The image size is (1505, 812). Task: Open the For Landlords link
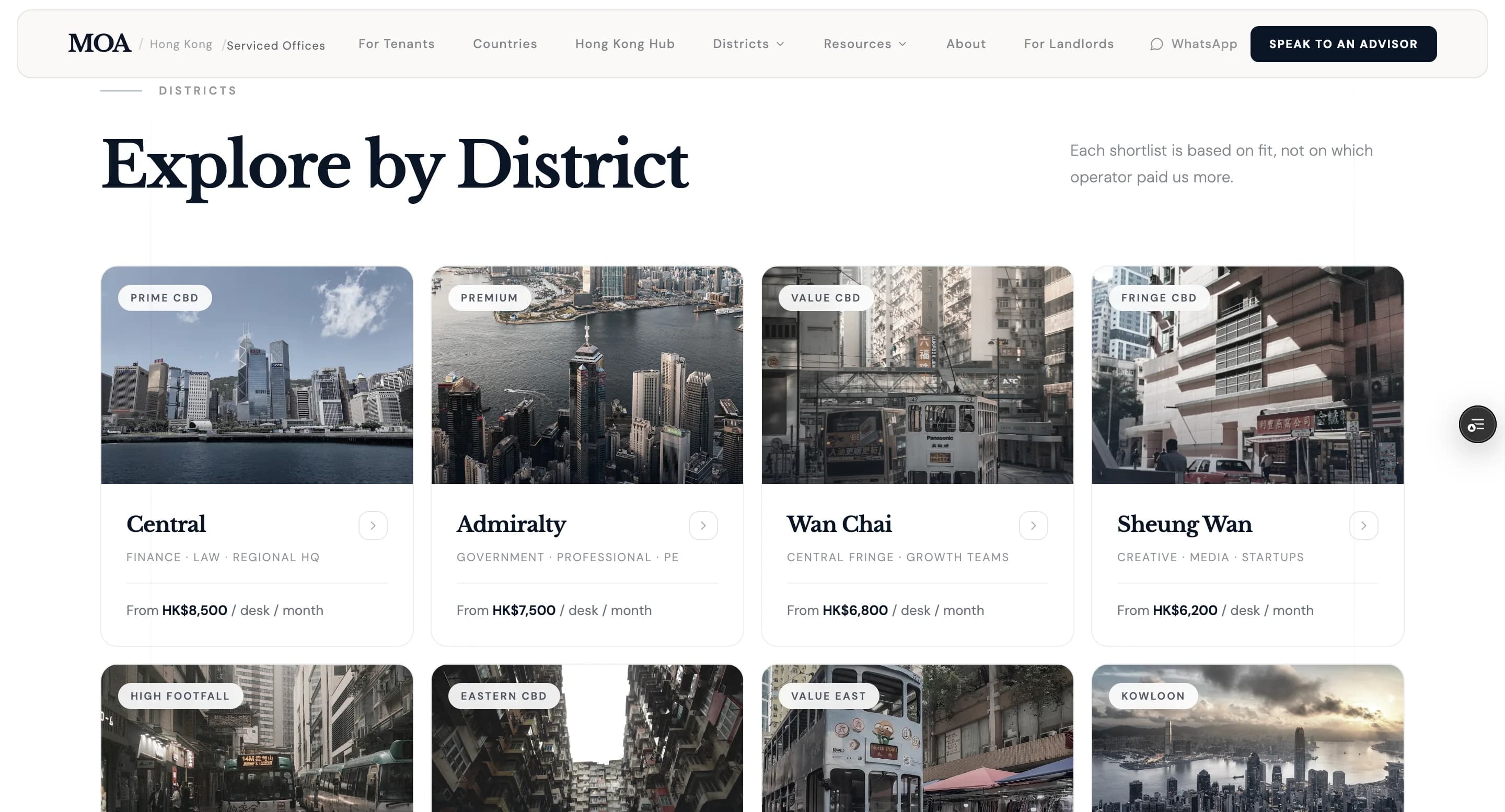(x=1069, y=44)
